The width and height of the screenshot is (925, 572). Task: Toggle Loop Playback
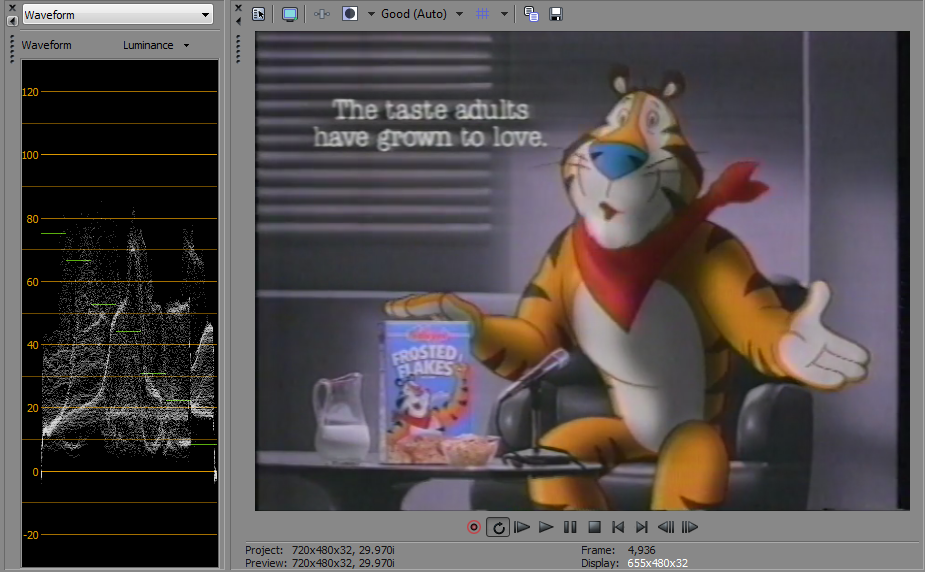(498, 527)
